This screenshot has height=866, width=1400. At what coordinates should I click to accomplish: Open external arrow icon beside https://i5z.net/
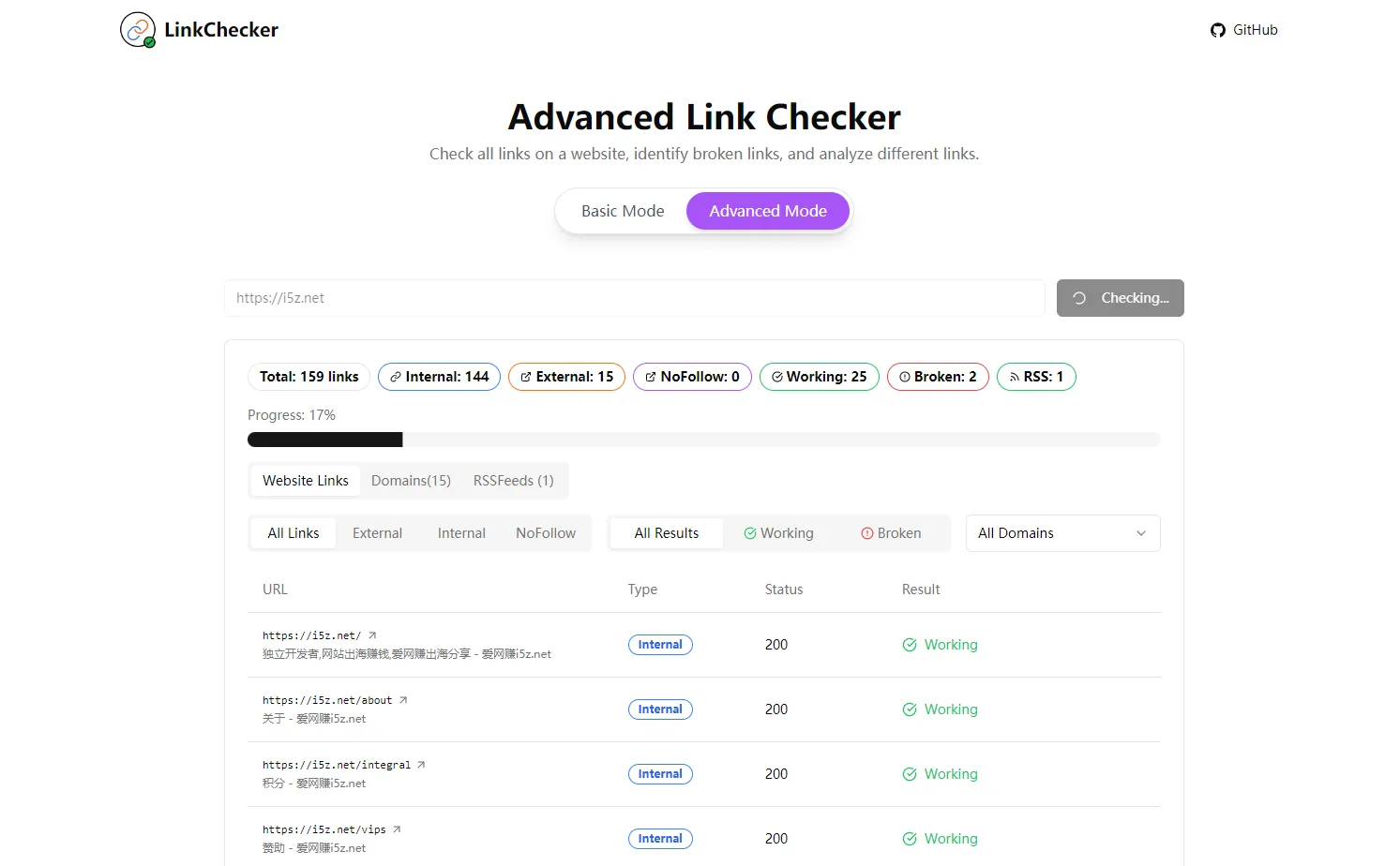click(x=372, y=635)
